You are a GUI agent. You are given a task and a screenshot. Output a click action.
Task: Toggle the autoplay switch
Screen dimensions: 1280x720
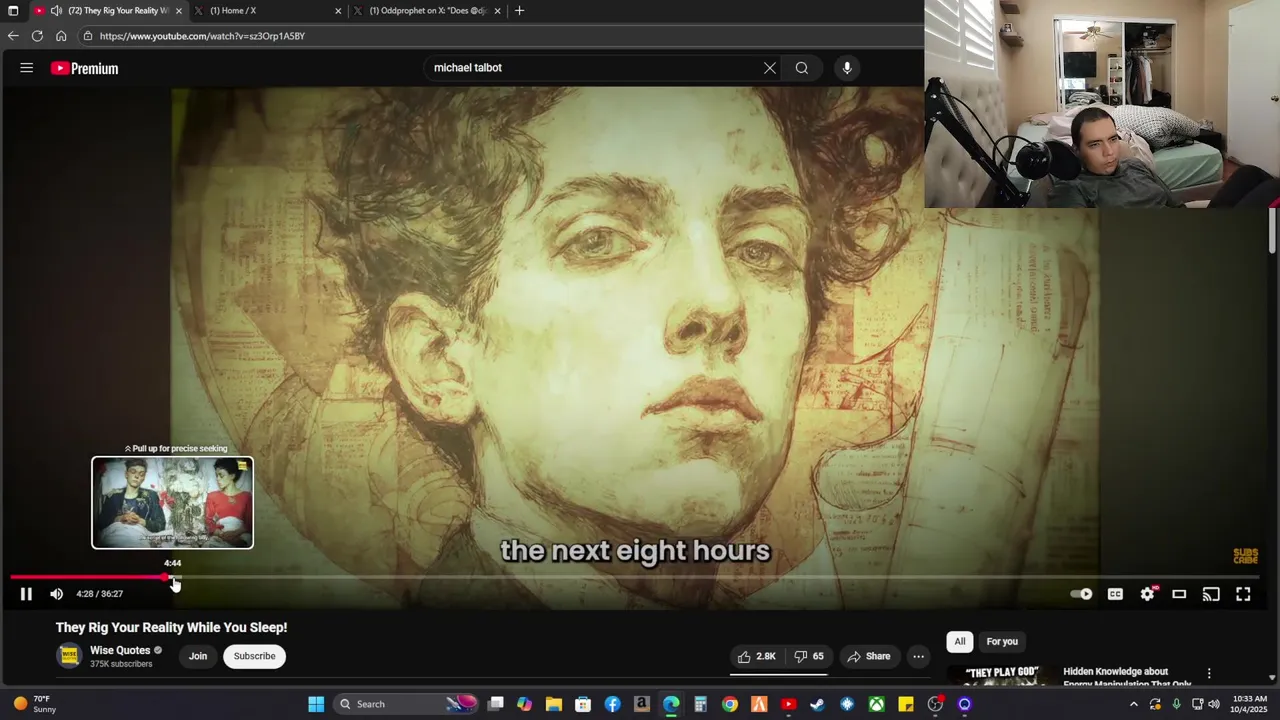click(x=1082, y=594)
